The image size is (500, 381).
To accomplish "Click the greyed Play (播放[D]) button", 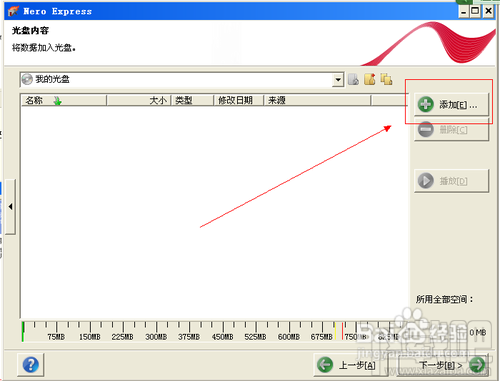I will click(x=452, y=181).
